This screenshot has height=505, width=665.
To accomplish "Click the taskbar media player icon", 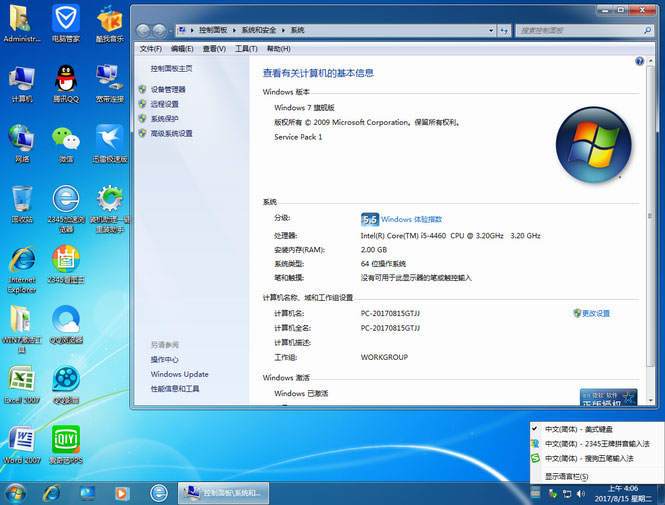I will pos(122,494).
